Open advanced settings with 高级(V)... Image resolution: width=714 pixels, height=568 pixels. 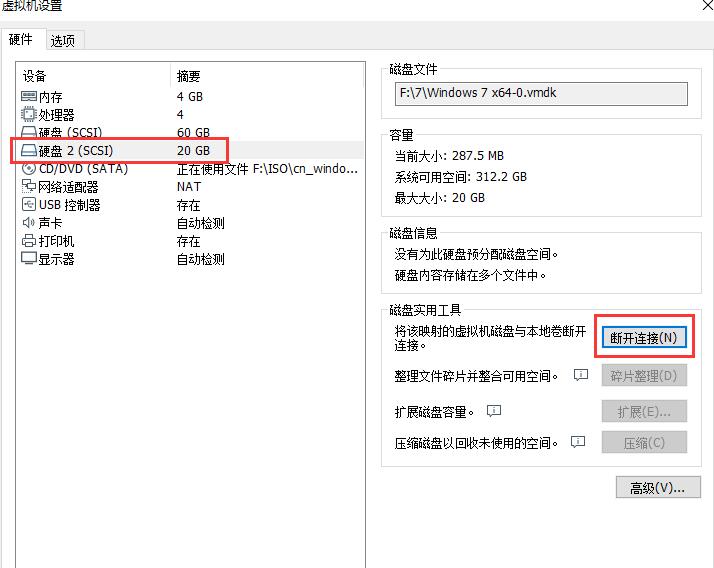coord(658,488)
